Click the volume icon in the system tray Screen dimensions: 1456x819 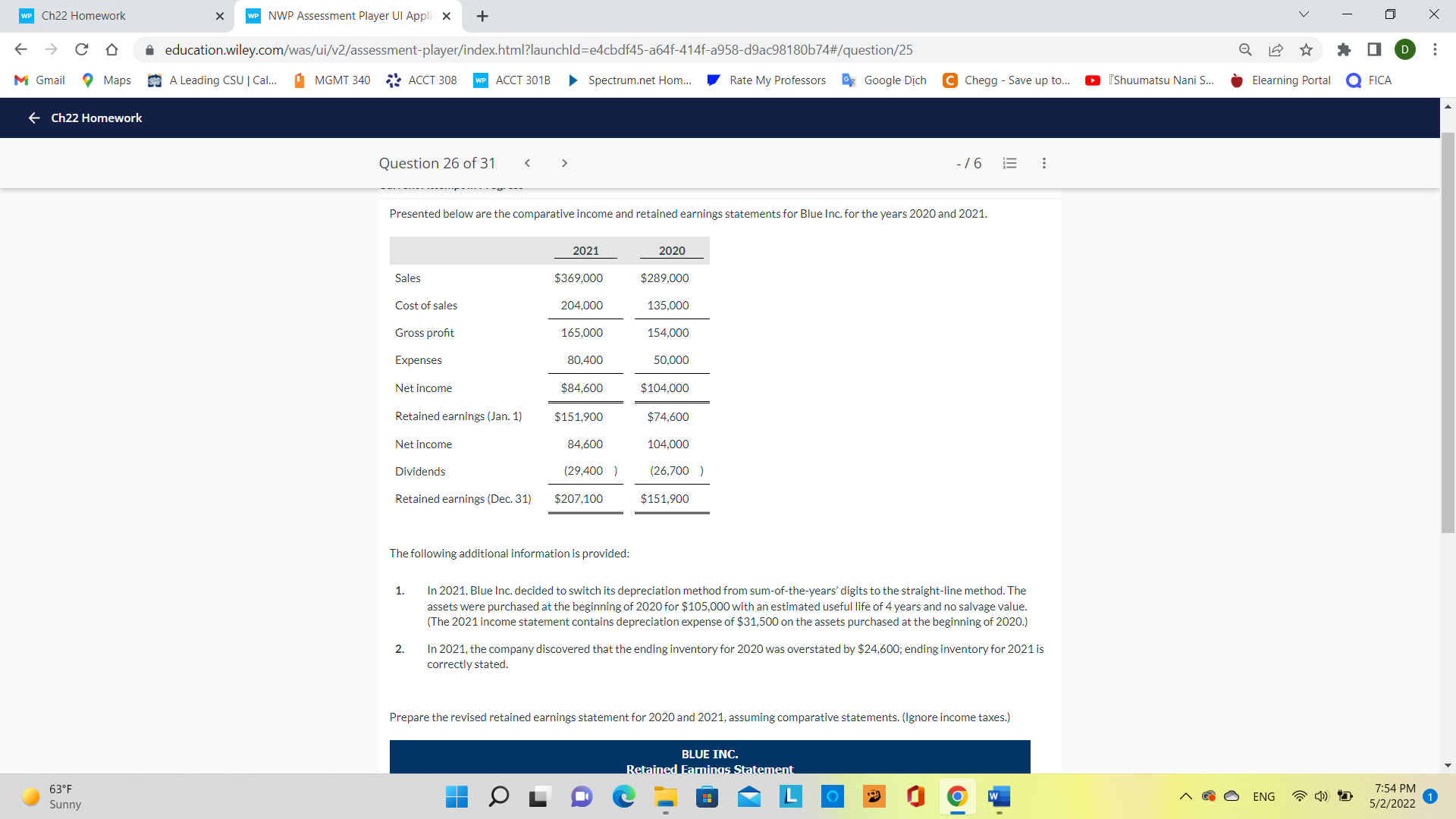[x=1321, y=796]
